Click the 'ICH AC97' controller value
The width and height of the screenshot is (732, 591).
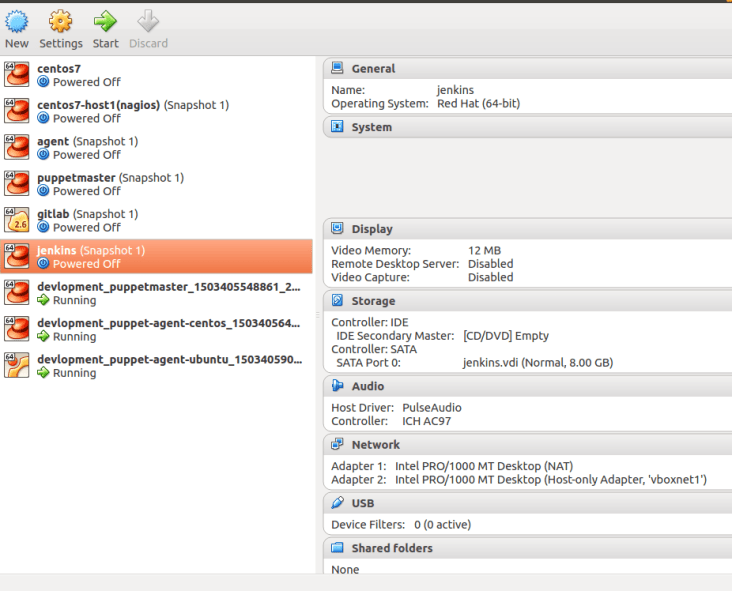click(x=427, y=421)
